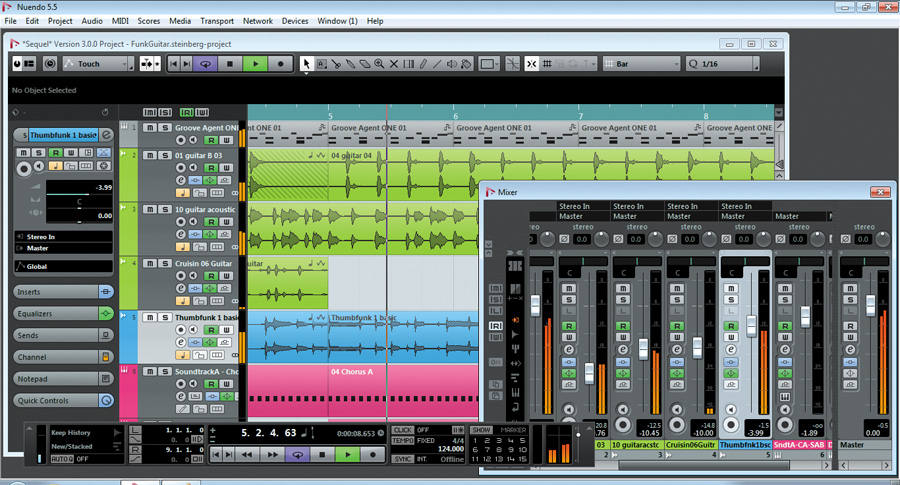This screenshot has height=485, width=900.
Task: Select the Draw pencil tool
Action: (x=423, y=64)
